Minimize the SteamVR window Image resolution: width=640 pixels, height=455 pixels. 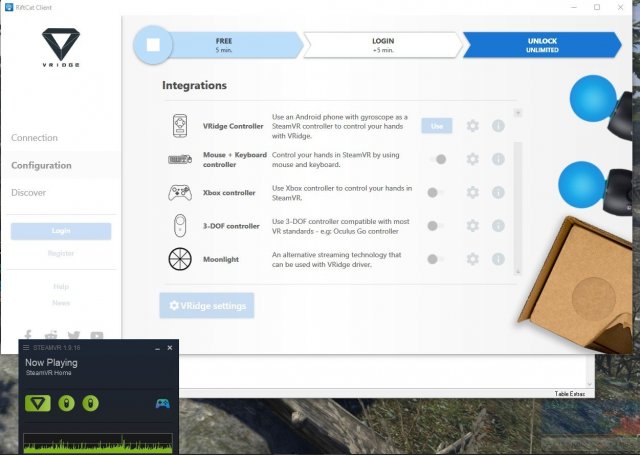[158, 348]
